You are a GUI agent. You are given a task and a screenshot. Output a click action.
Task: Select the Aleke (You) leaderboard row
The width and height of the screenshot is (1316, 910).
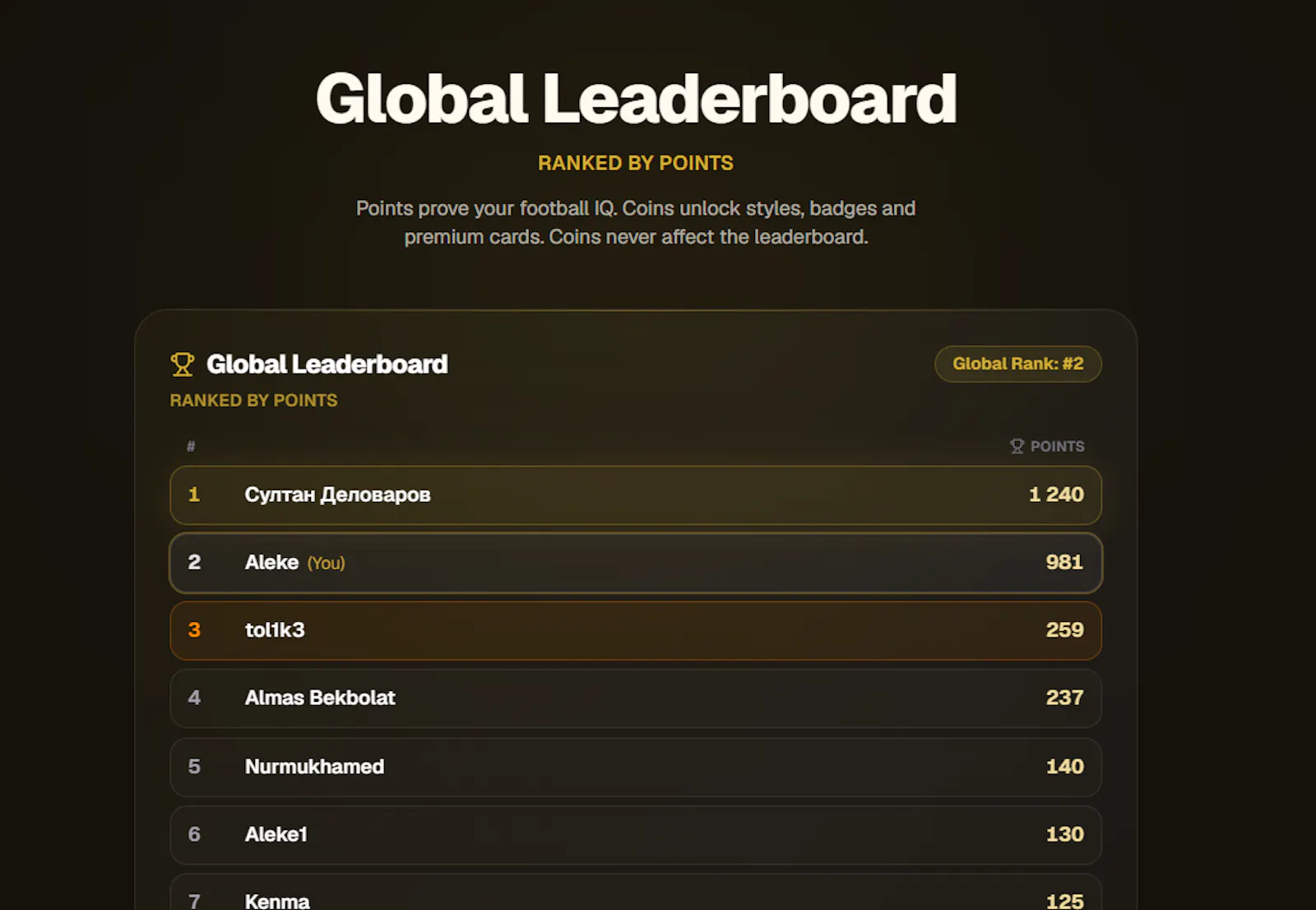pos(636,563)
